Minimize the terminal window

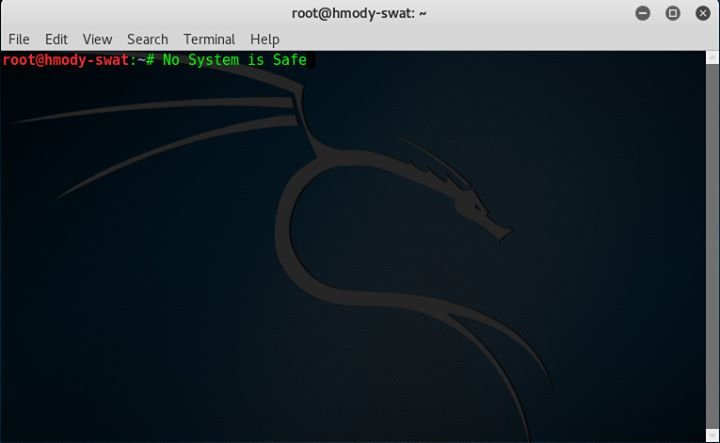643,13
